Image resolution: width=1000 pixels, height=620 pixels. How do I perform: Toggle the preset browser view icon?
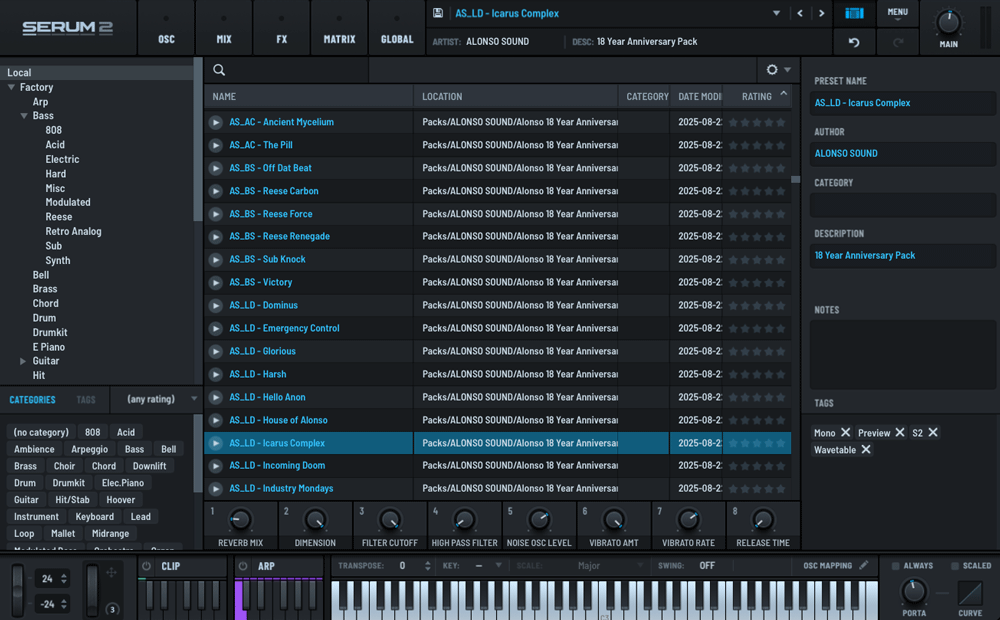tap(854, 13)
